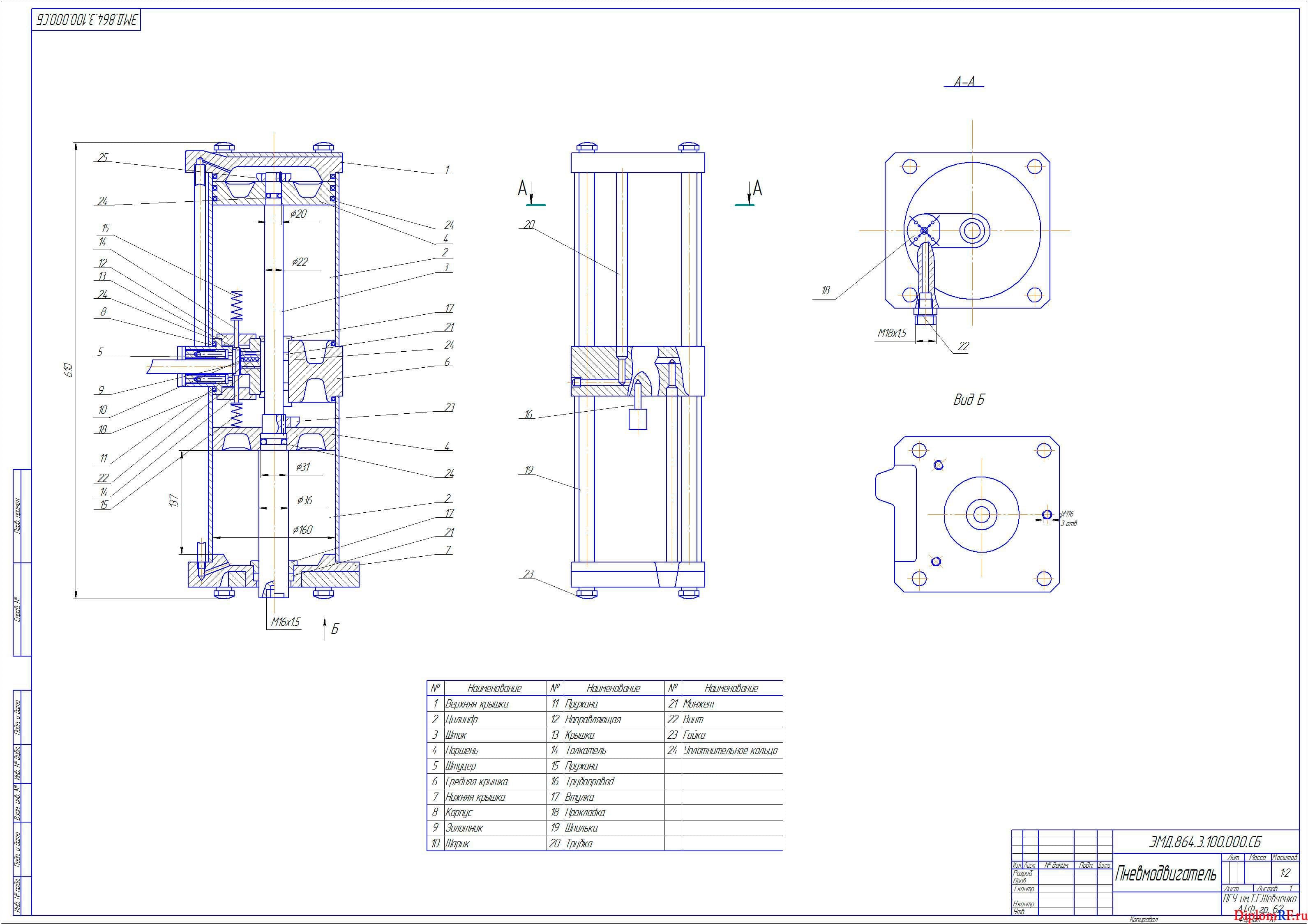Image resolution: width=1308 pixels, height=924 pixels.
Task: Click the "Прокладка" cell in the parts table
Action: tap(585, 812)
